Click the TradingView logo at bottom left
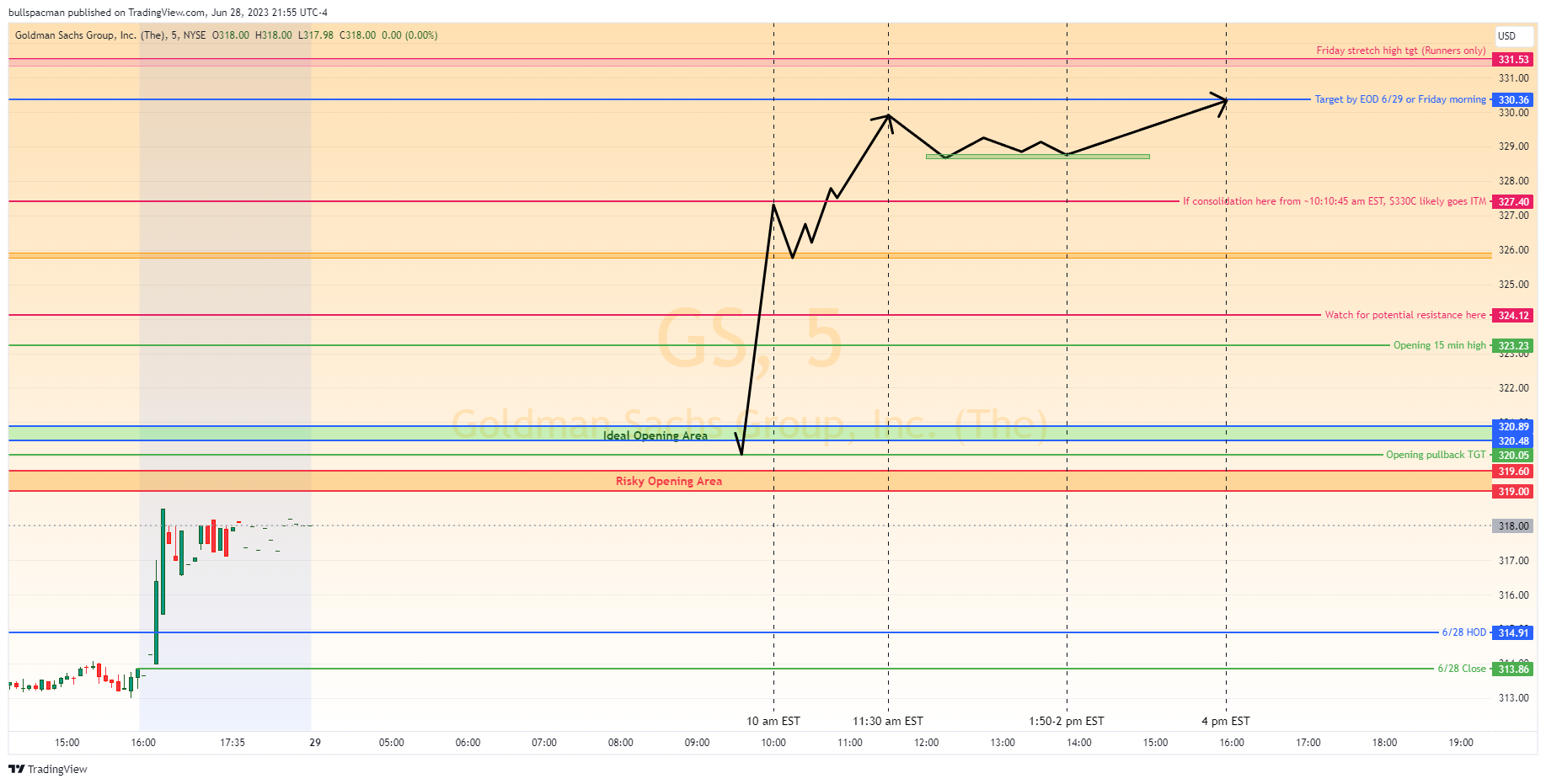1546x784 pixels. 48,769
